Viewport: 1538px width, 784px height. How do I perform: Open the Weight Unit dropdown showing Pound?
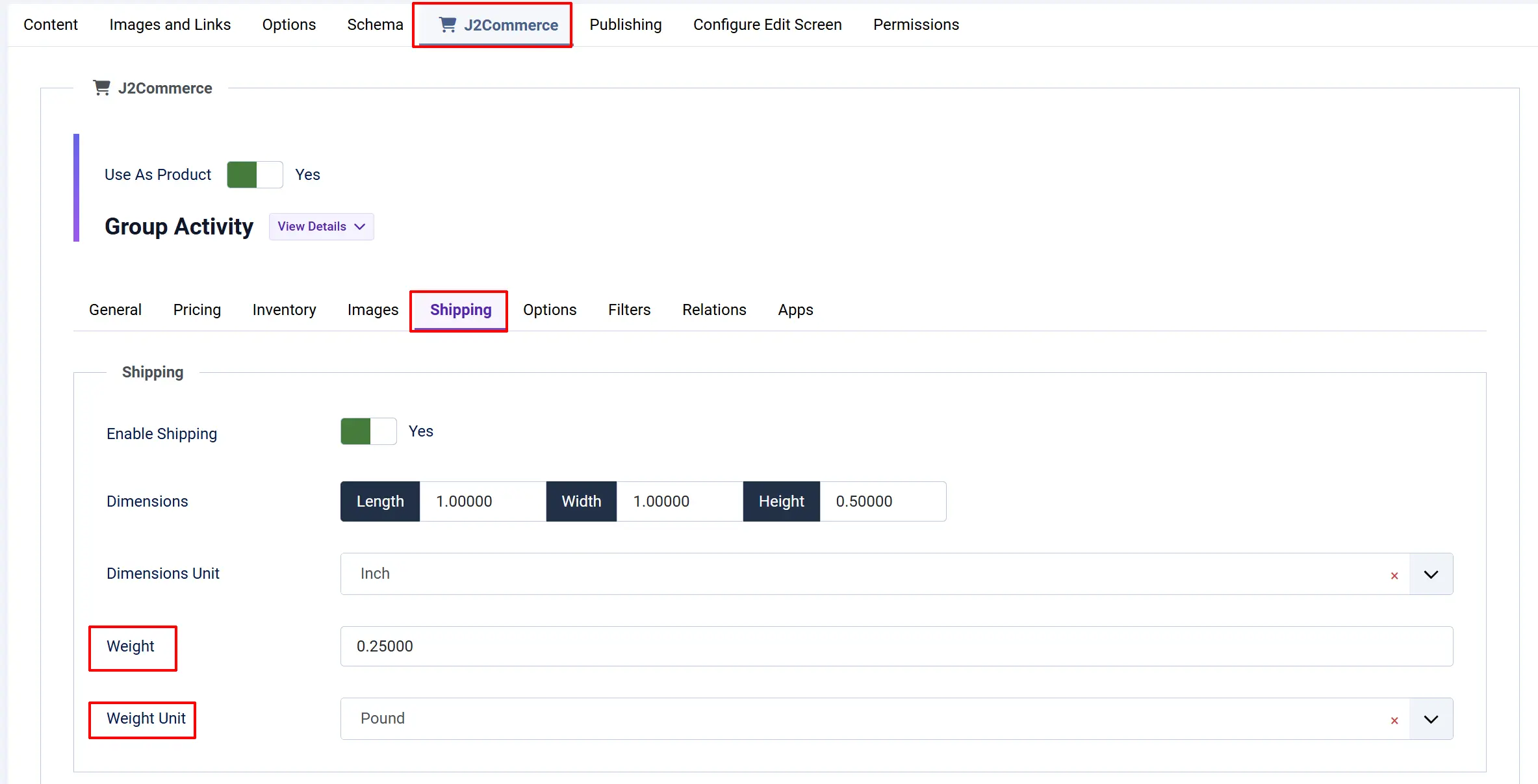tap(897, 719)
